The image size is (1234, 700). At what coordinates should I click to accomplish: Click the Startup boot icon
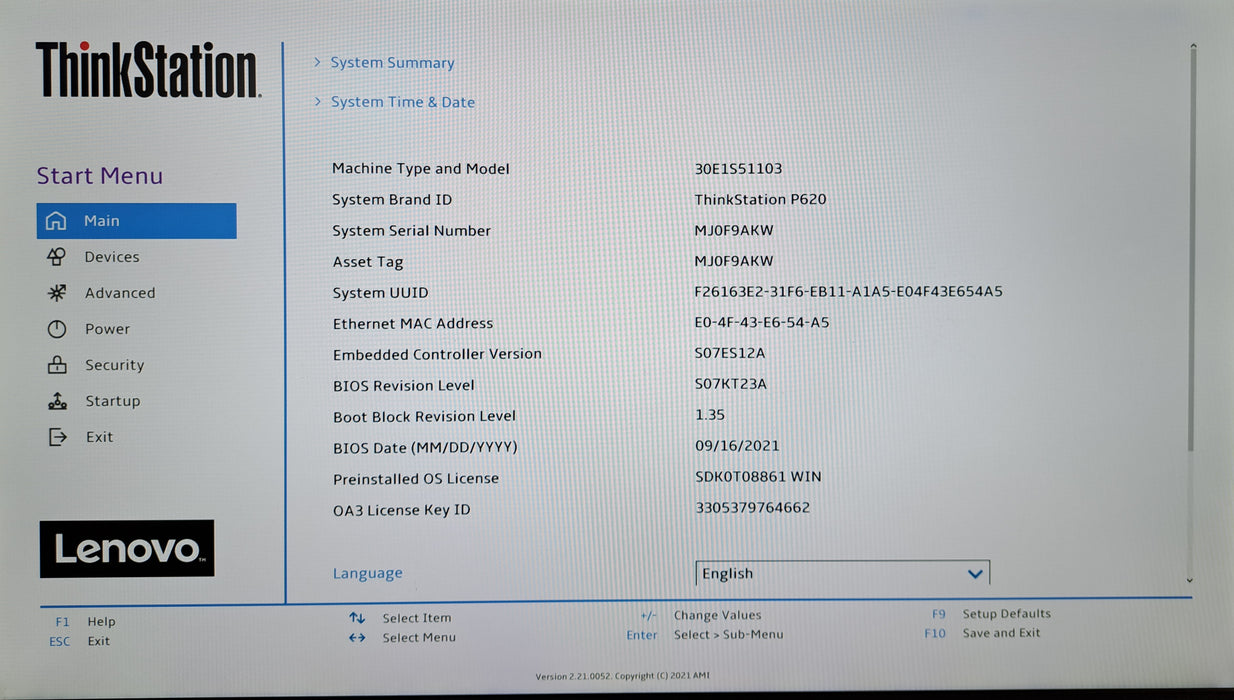click(x=57, y=401)
